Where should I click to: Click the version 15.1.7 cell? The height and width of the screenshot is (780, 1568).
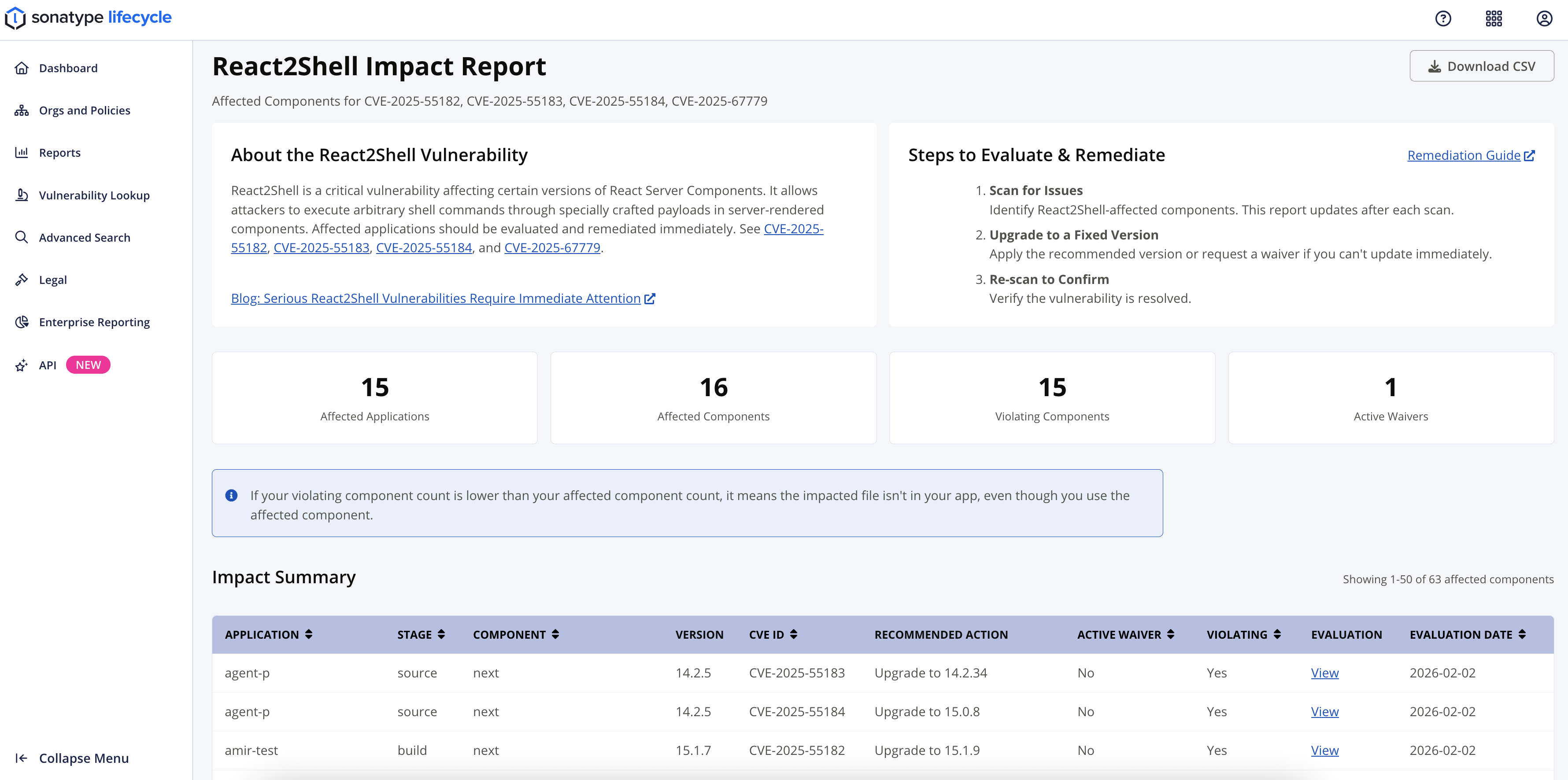(693, 750)
